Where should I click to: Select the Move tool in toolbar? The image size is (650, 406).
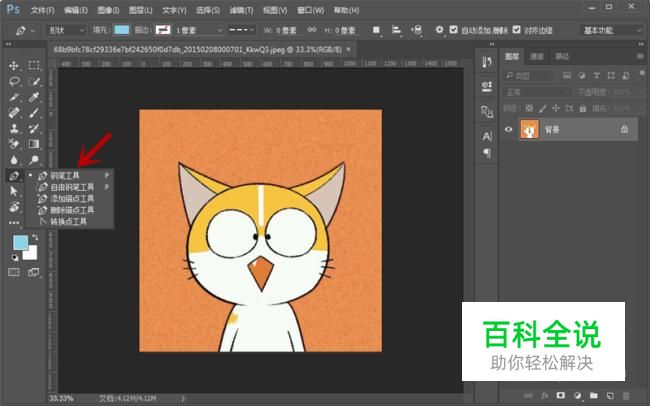click(14, 66)
